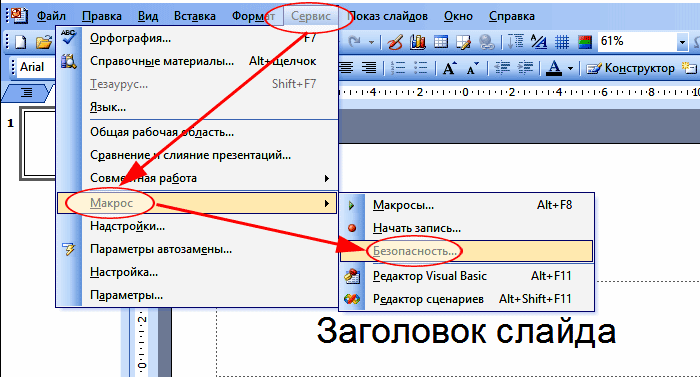Click the Insert Table toolbar icon
This screenshot has height=377, width=700.
(441, 42)
